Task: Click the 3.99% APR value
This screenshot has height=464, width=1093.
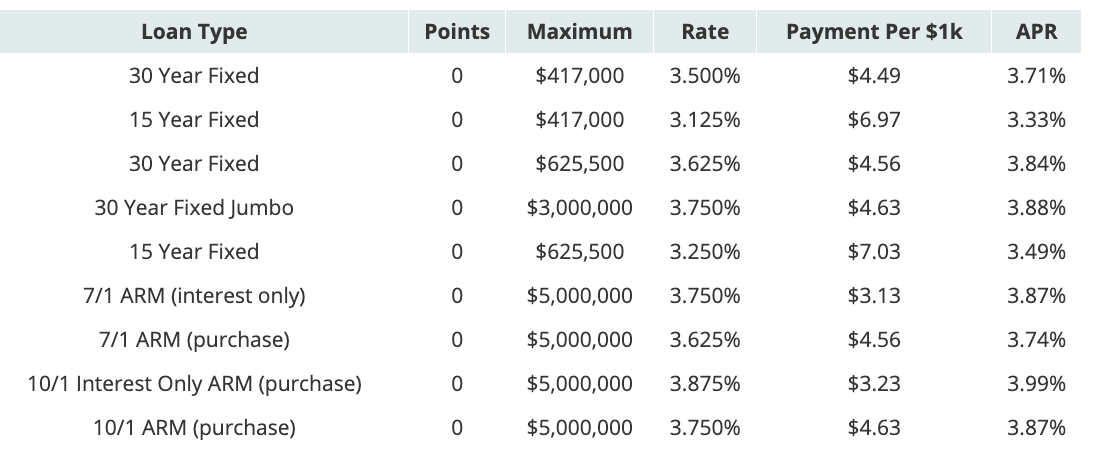Action: [x=1036, y=383]
